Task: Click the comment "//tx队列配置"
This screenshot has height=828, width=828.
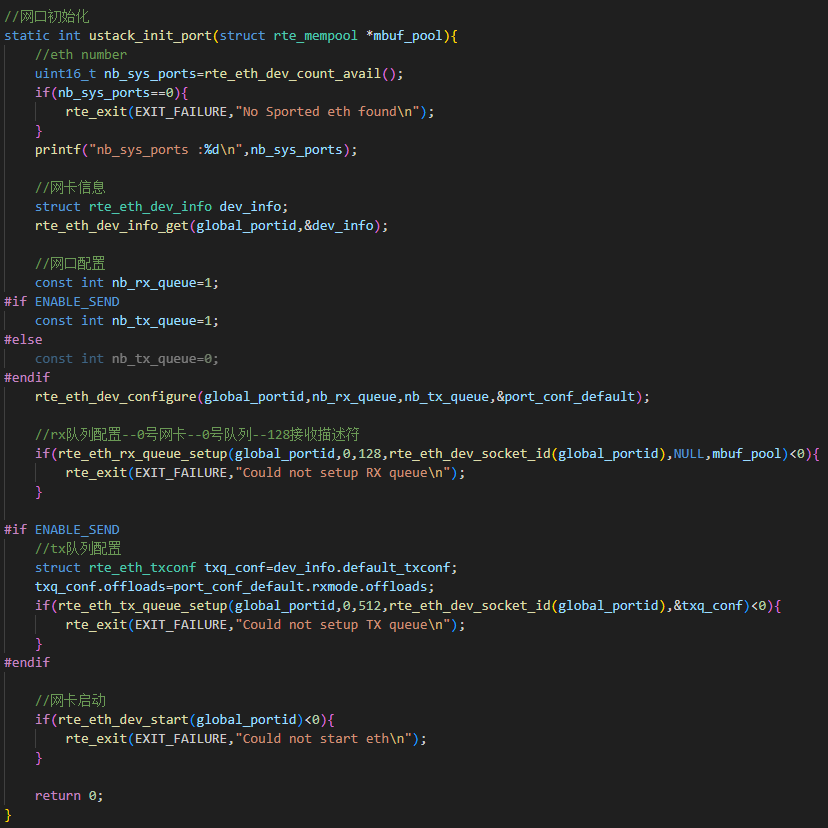Action: click(78, 549)
